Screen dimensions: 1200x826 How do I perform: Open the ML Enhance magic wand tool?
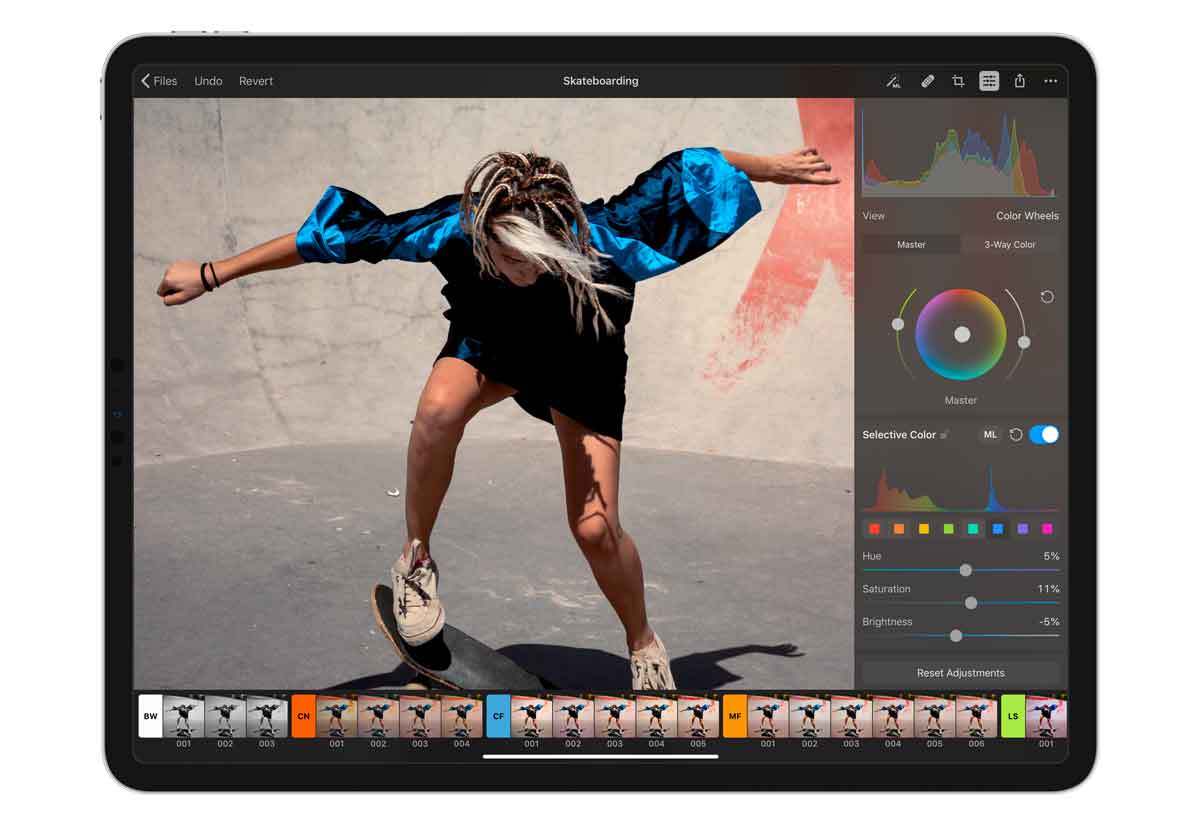coord(893,81)
